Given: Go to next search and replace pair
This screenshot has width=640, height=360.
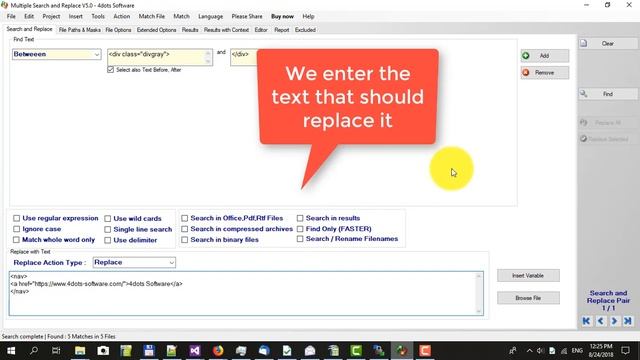Looking at the screenshot, I should 614,321.
